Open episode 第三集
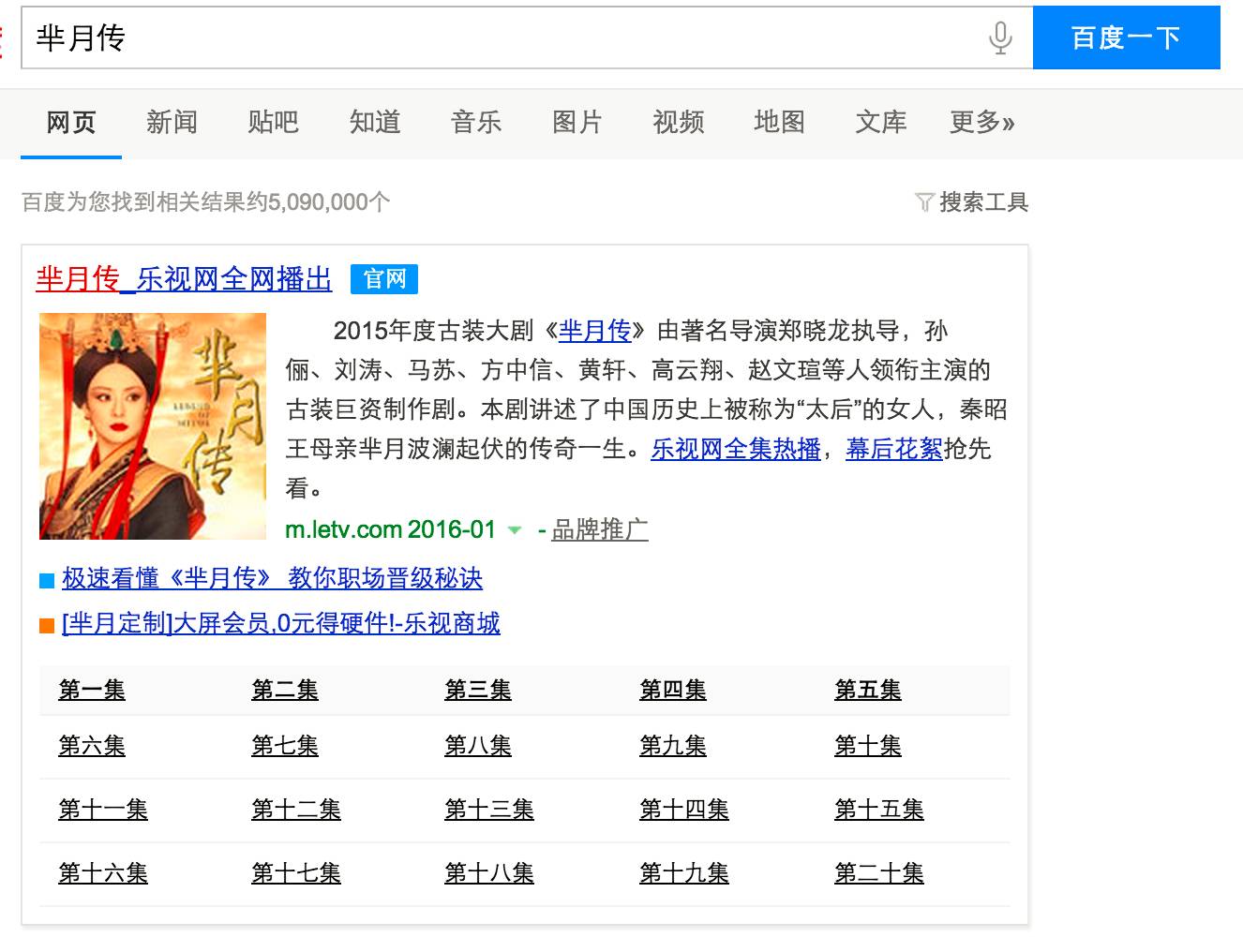The width and height of the screenshot is (1243, 952). coord(478,691)
